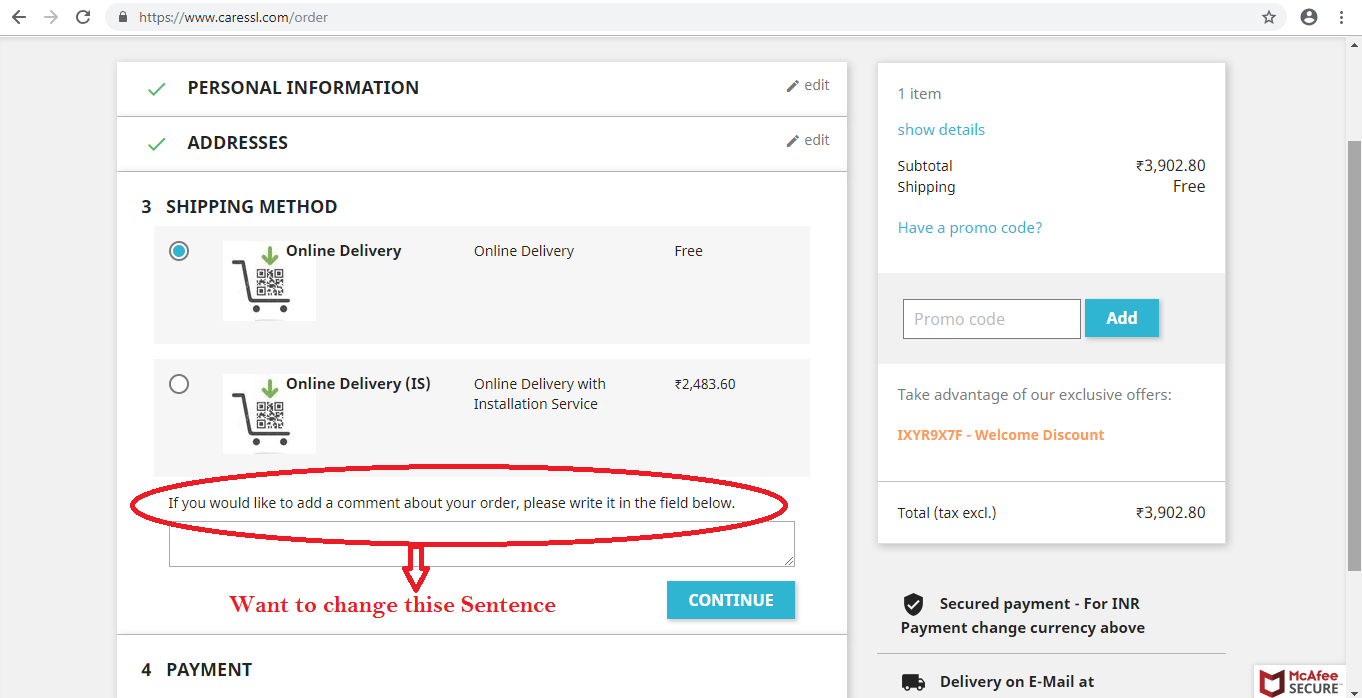Click the Online Delivery cart thumbnail
The image size is (1362, 698).
coord(269,281)
